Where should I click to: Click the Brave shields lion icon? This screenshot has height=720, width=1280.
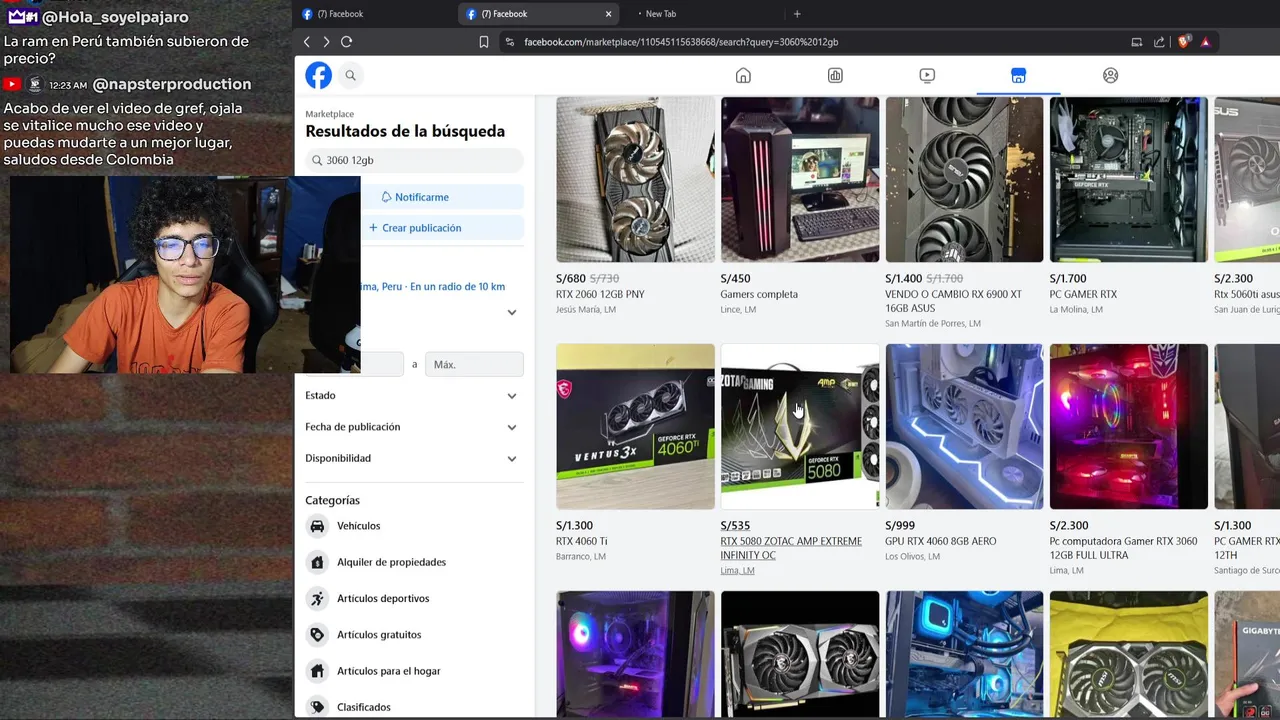(x=1184, y=42)
